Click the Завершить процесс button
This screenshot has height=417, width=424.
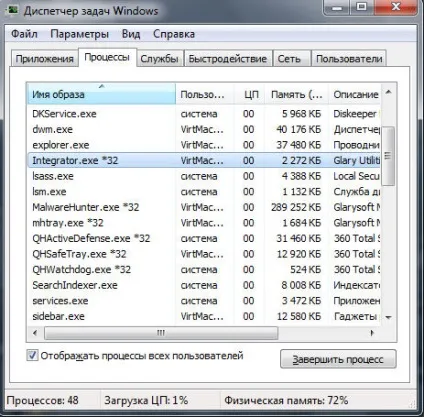click(338, 359)
